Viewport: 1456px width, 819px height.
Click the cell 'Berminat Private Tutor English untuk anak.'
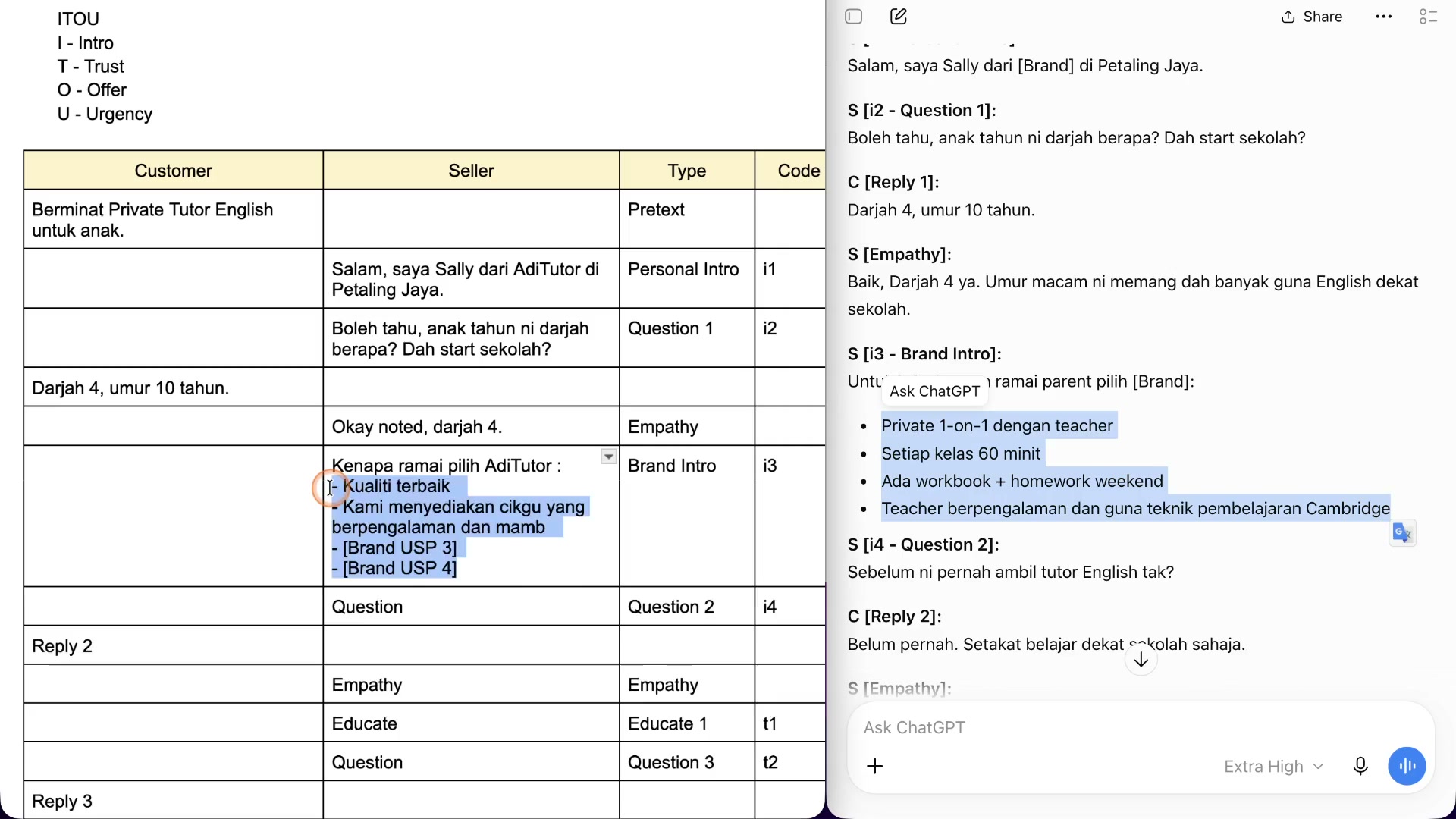point(174,220)
